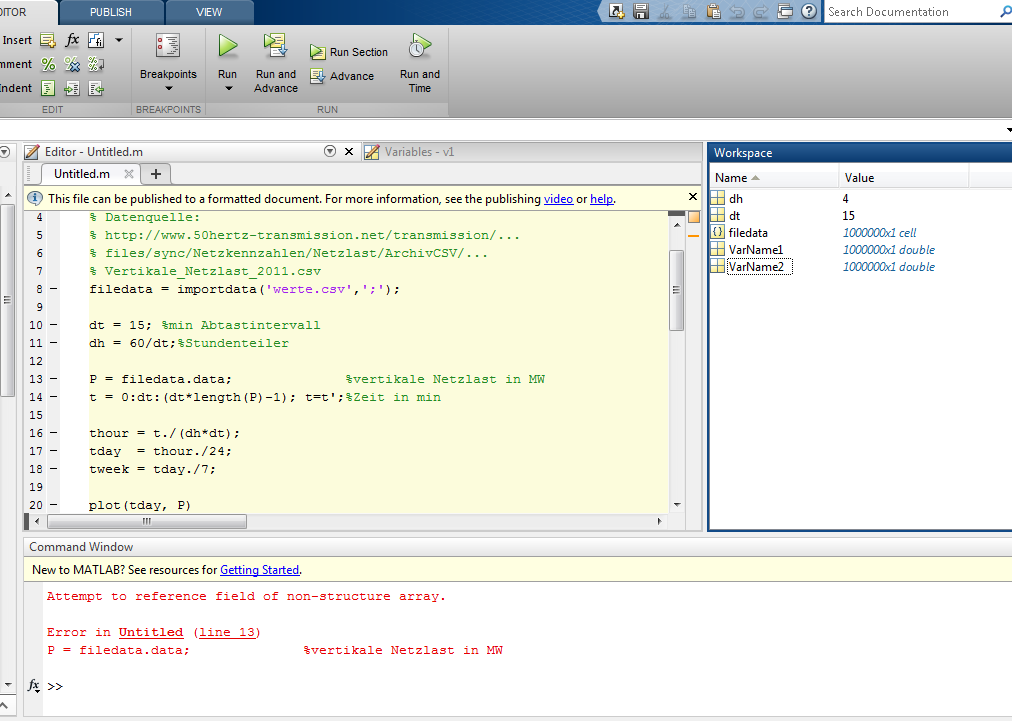
Task: Open the Getting Started link
Action: (x=259, y=570)
